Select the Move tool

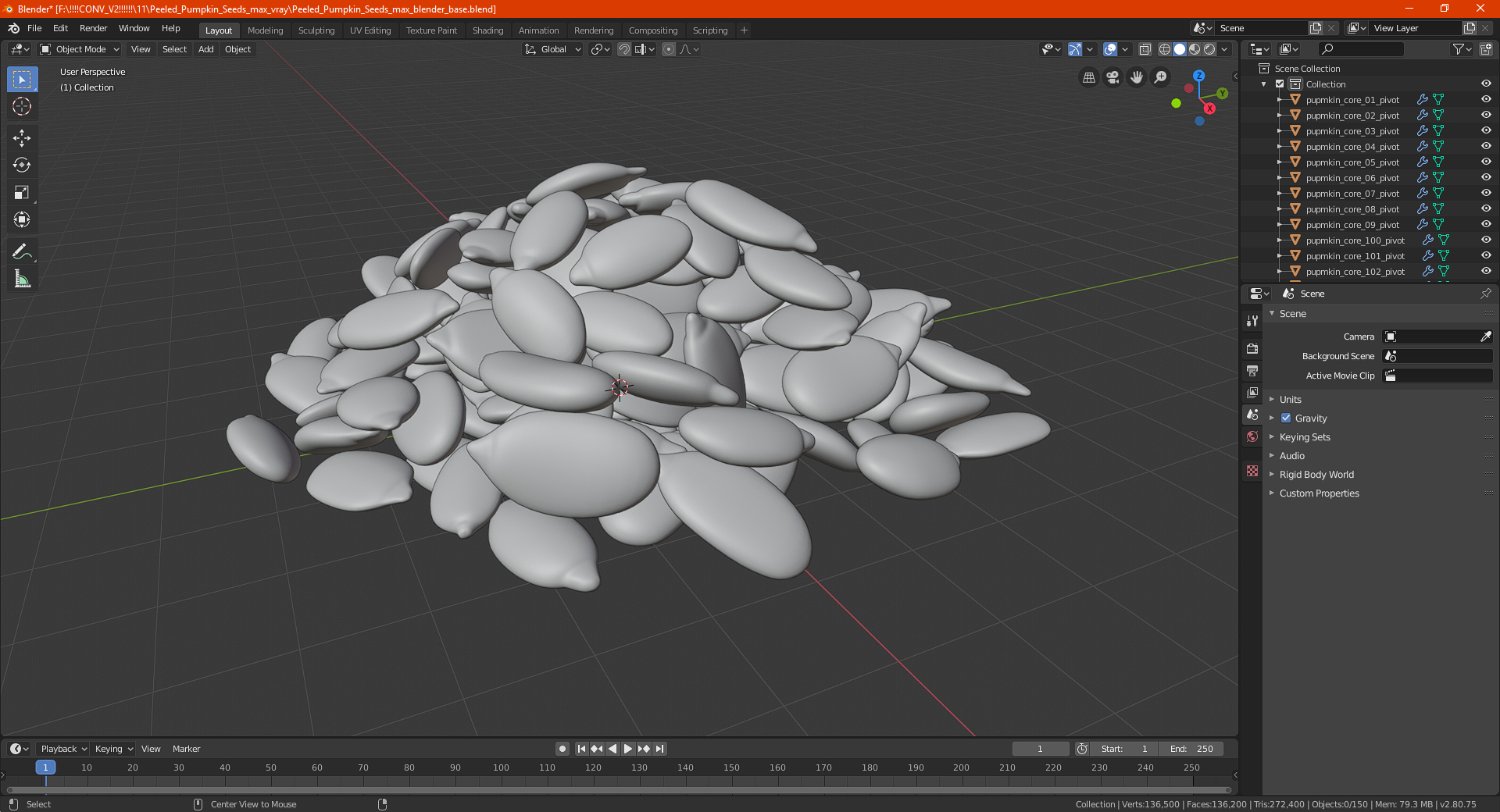[x=22, y=138]
